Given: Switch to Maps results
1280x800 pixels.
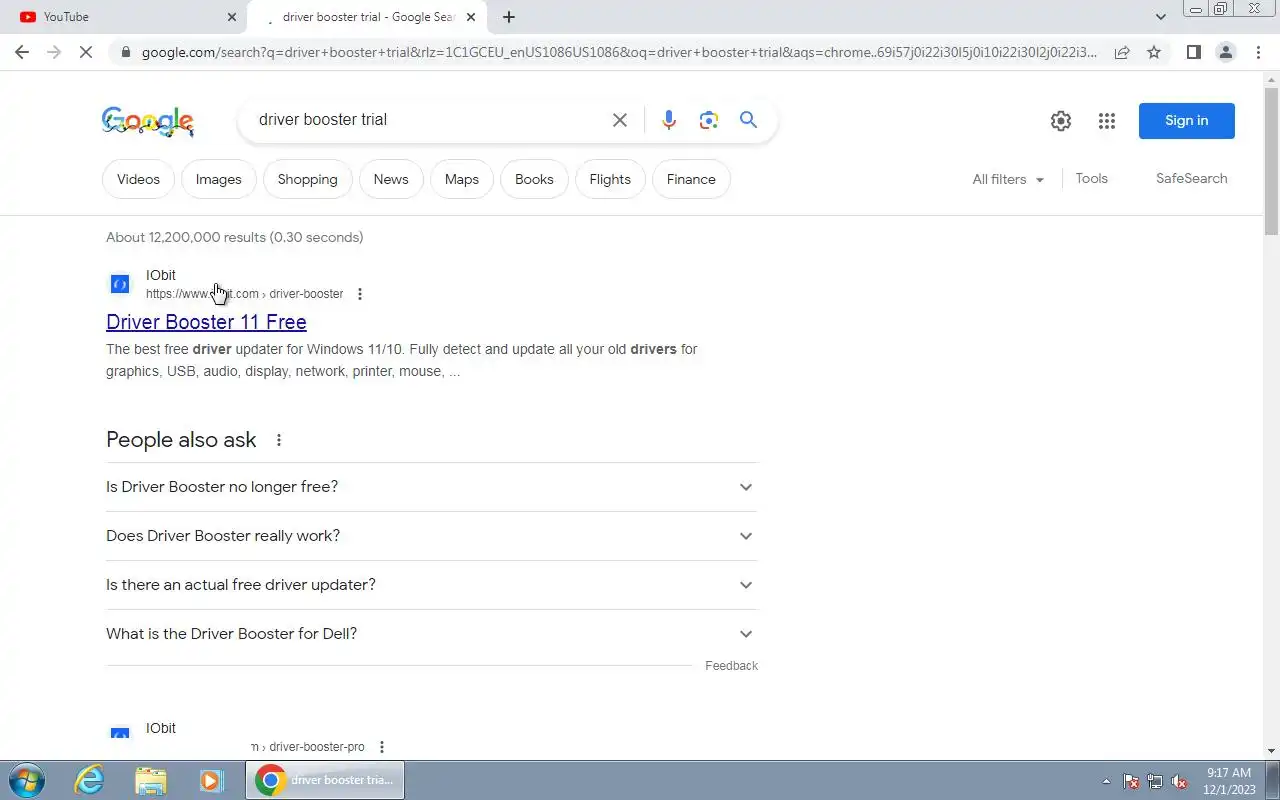Looking at the screenshot, I should 461,179.
